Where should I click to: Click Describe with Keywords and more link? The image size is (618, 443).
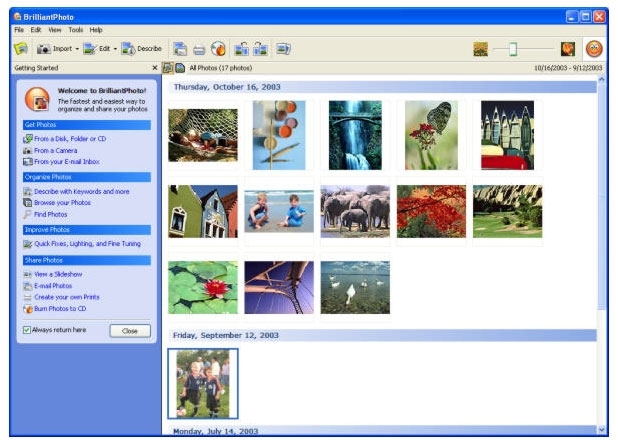(x=82, y=192)
